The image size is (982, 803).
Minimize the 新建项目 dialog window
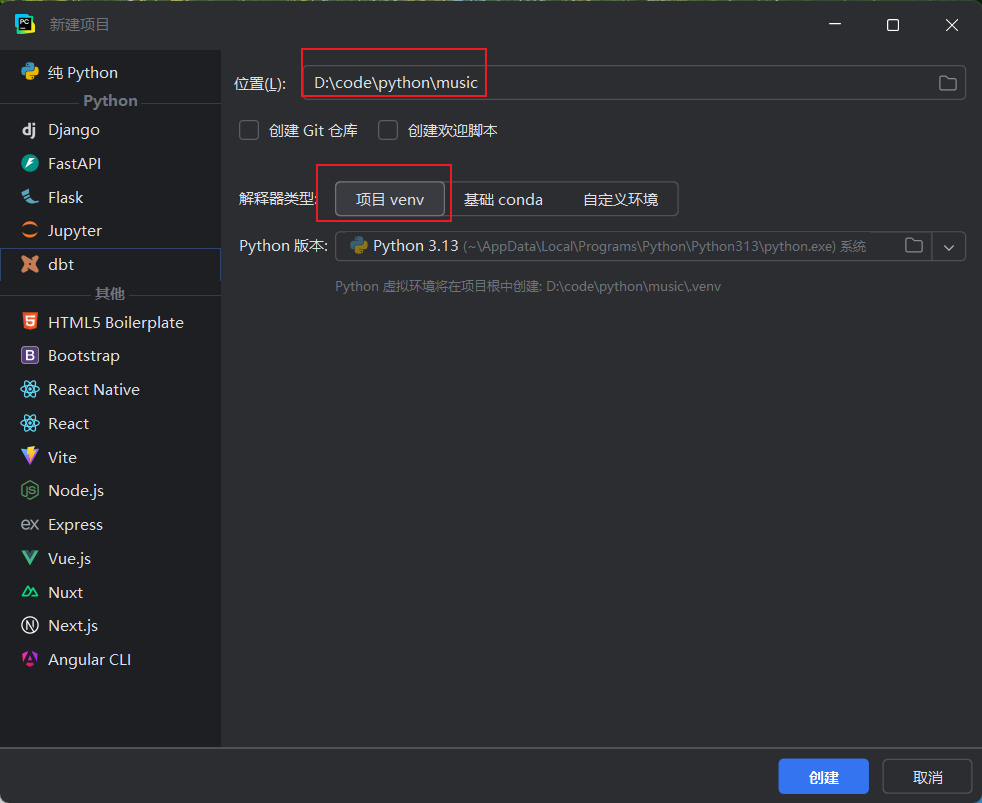(x=835, y=24)
